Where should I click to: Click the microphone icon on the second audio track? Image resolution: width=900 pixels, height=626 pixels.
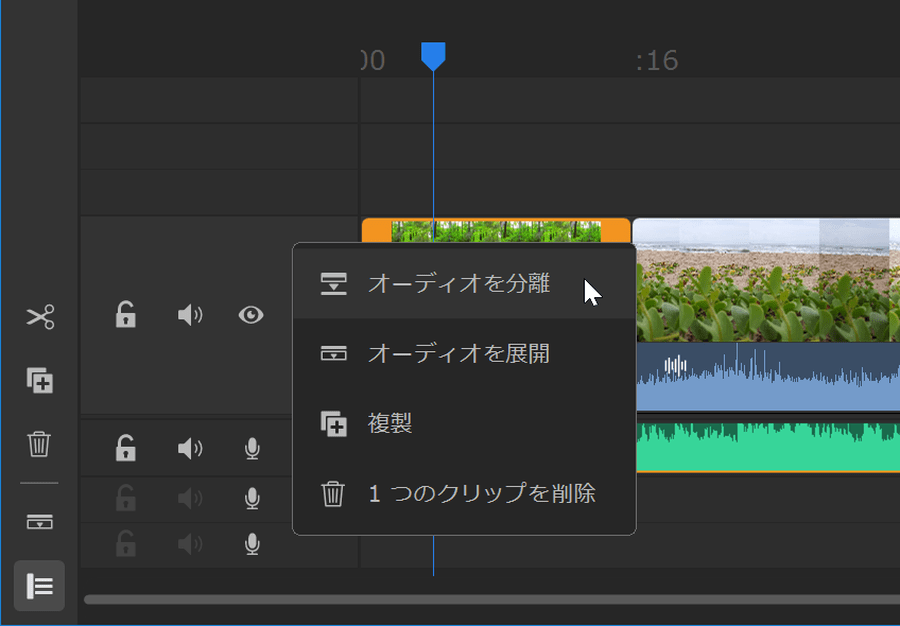253,497
